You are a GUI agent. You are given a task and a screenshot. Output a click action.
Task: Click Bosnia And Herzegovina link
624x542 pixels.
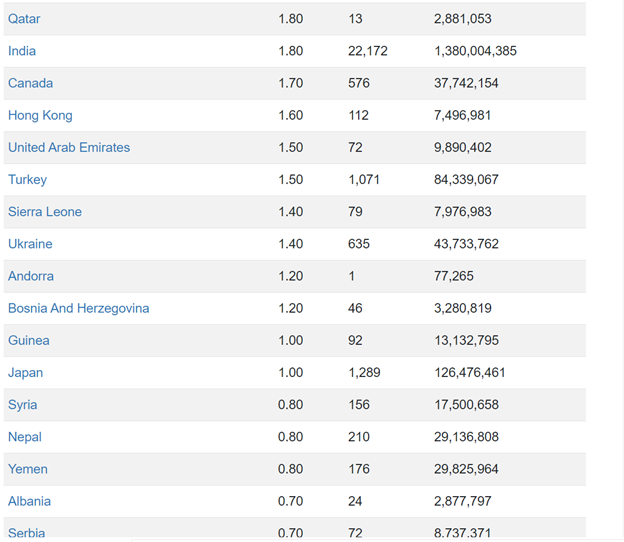tap(78, 308)
